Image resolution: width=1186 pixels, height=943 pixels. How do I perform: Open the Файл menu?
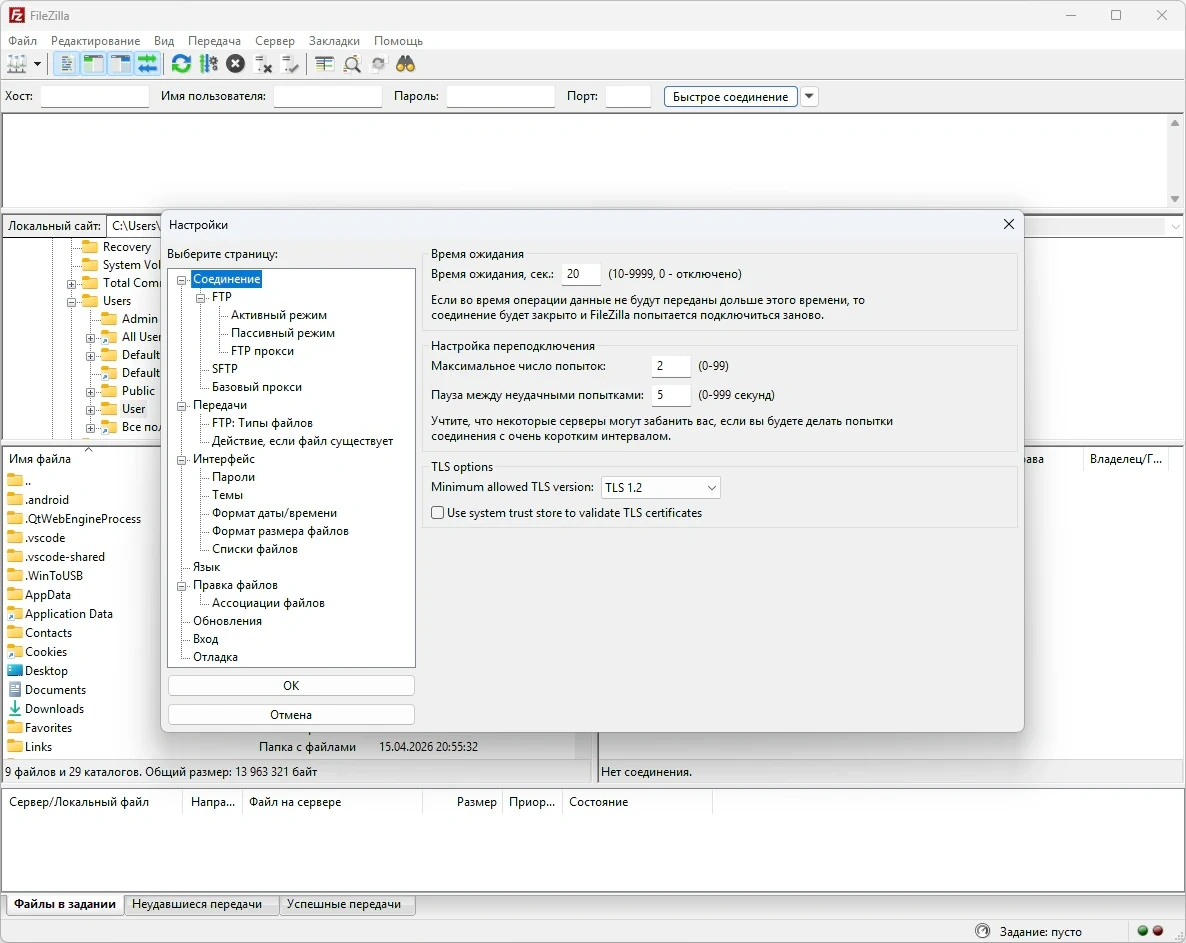(23, 41)
